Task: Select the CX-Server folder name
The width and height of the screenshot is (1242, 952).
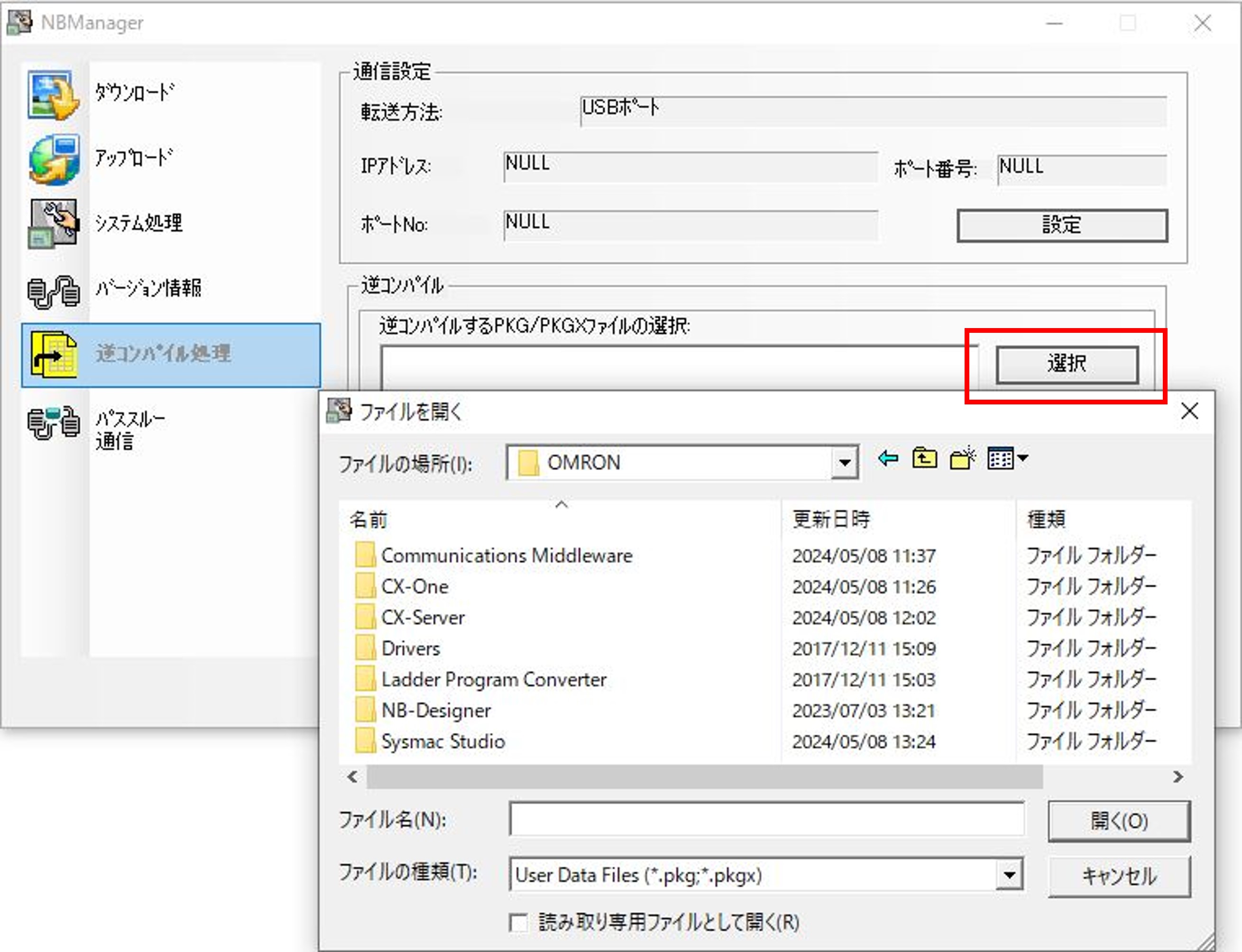Action: [423, 617]
